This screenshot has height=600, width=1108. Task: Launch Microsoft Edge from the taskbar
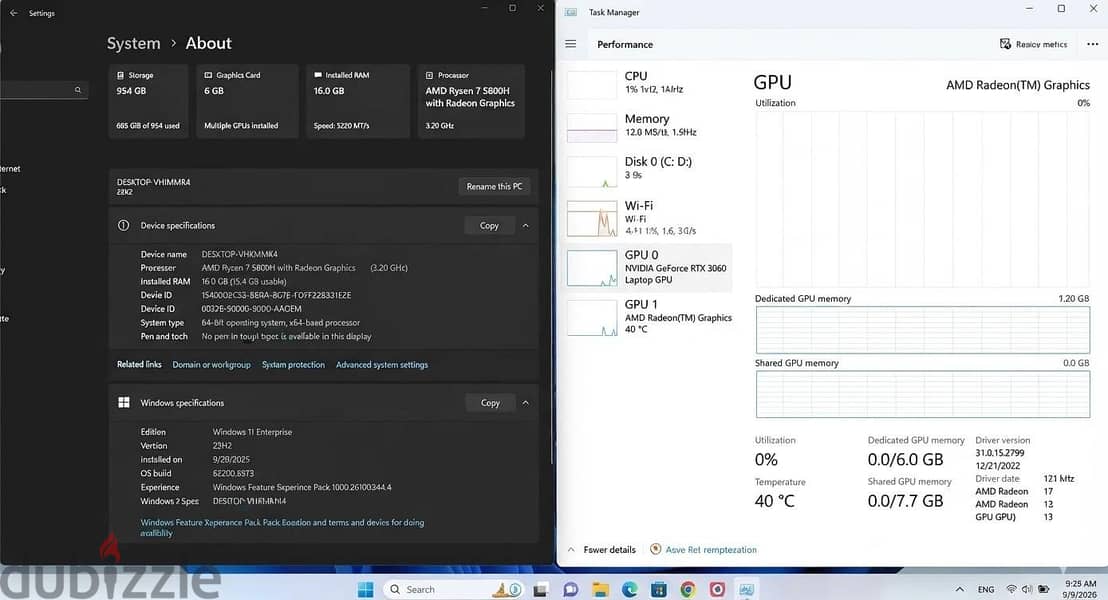[x=630, y=589]
